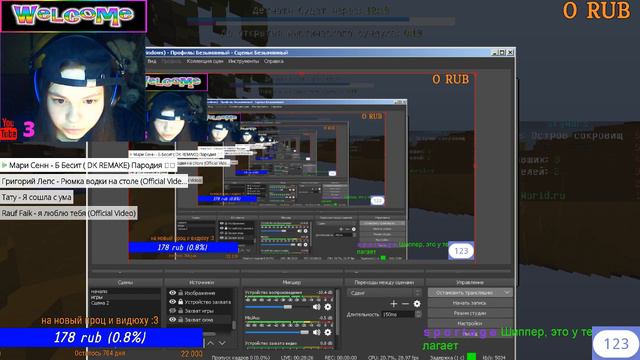
Task: Select the Захват игры source row
Action: click(200, 311)
